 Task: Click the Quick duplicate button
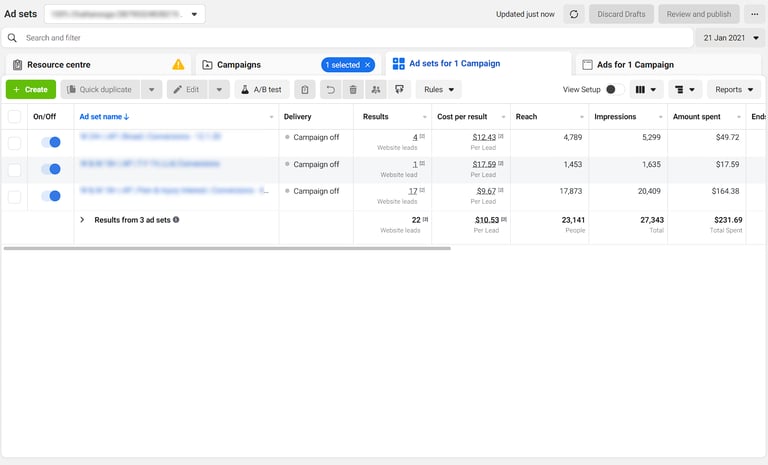pos(100,90)
